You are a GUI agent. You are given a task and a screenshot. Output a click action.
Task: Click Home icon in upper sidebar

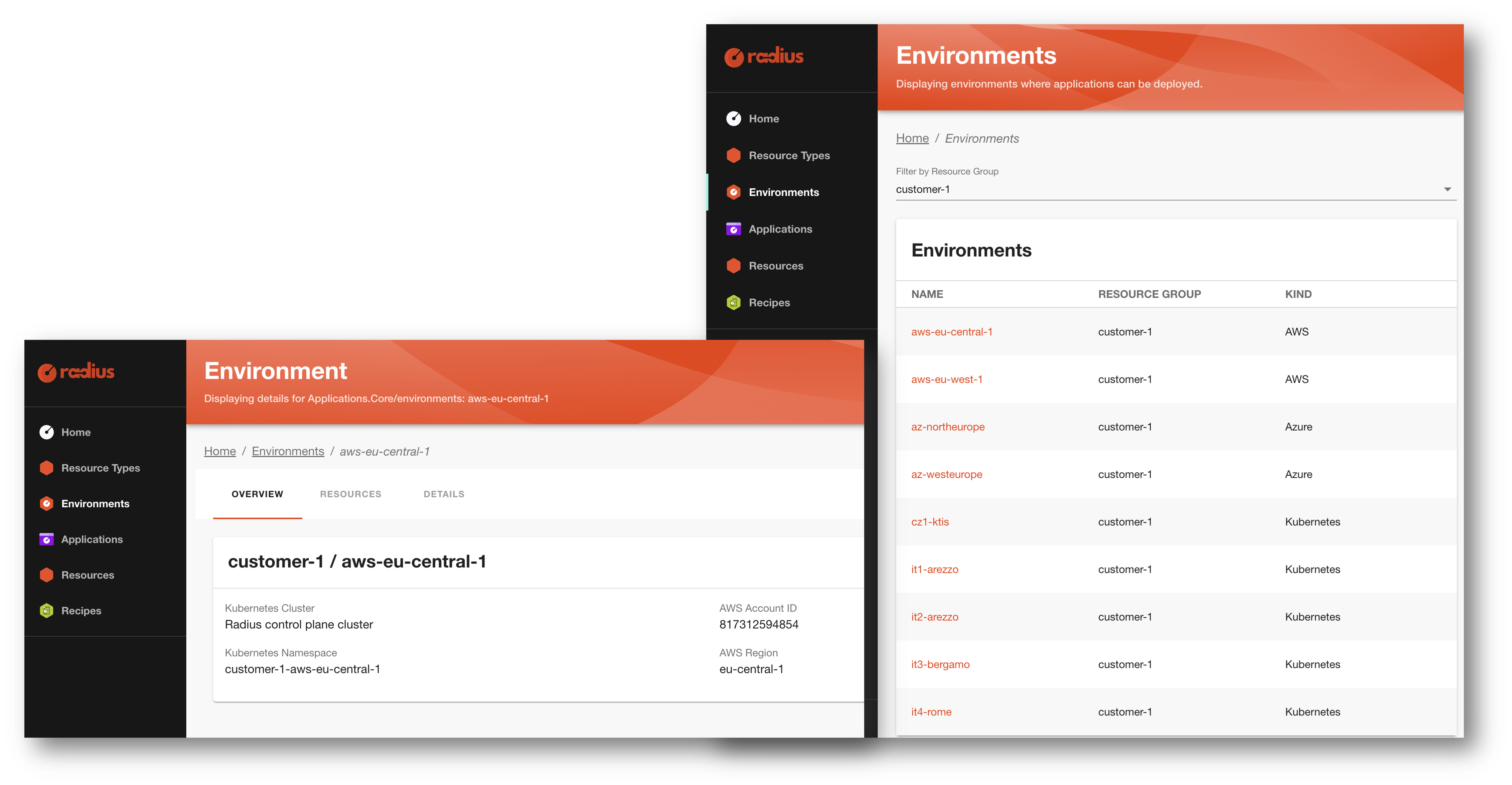[734, 119]
